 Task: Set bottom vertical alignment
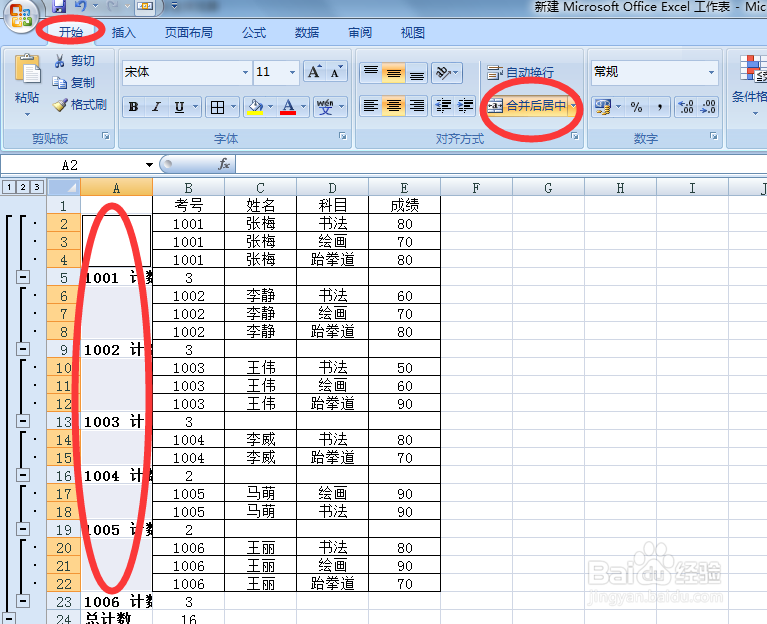click(x=417, y=73)
